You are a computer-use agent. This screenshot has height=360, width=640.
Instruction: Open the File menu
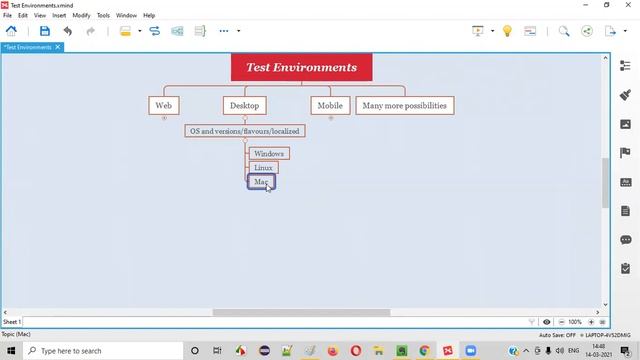pos(7,16)
